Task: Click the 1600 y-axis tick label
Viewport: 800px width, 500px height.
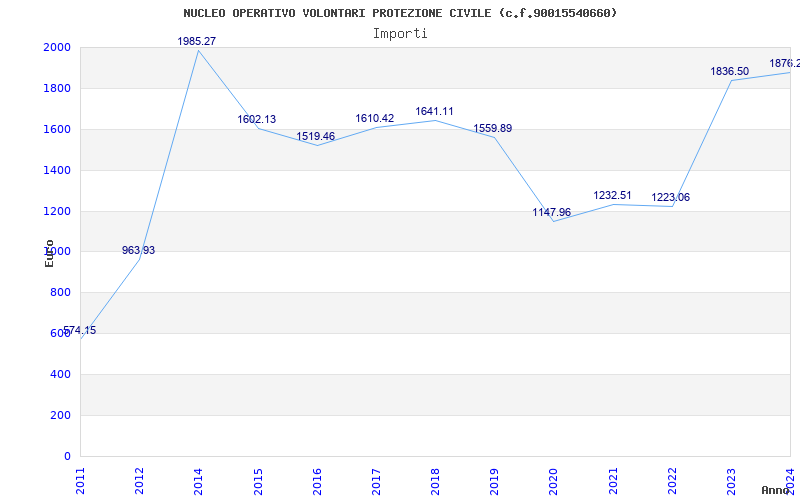Action: coord(57,129)
